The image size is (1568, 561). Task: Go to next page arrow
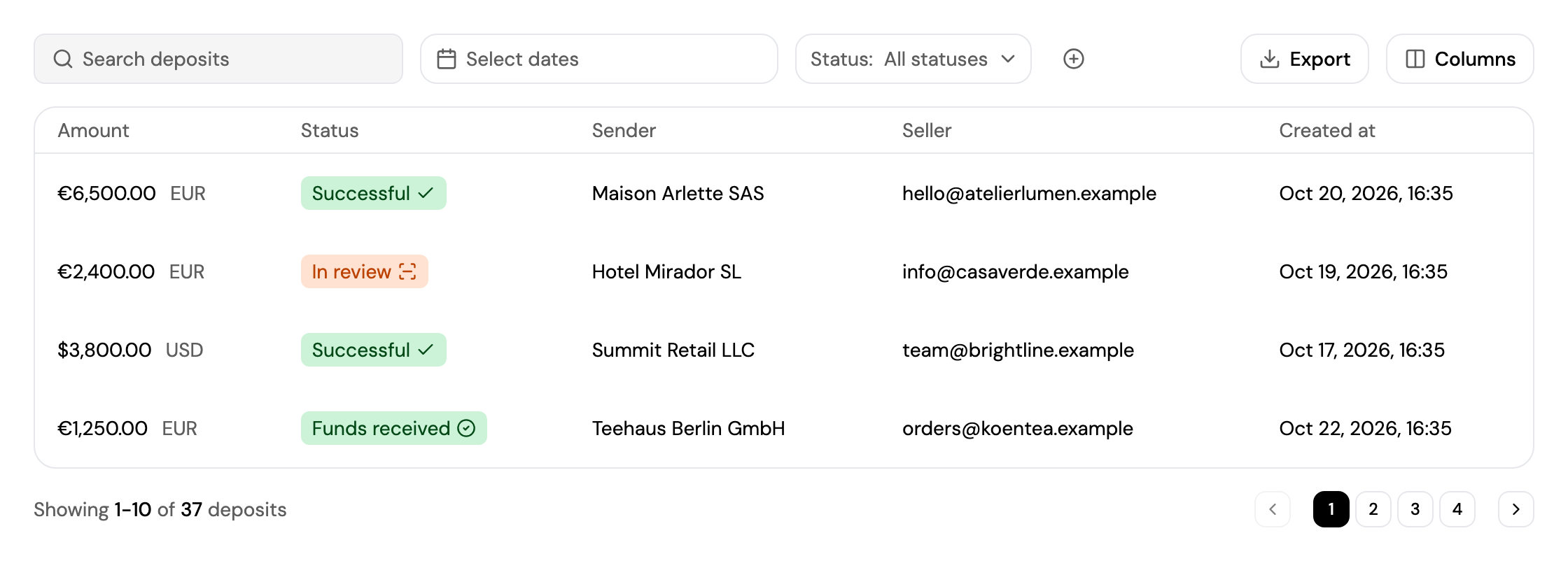coord(1515,509)
